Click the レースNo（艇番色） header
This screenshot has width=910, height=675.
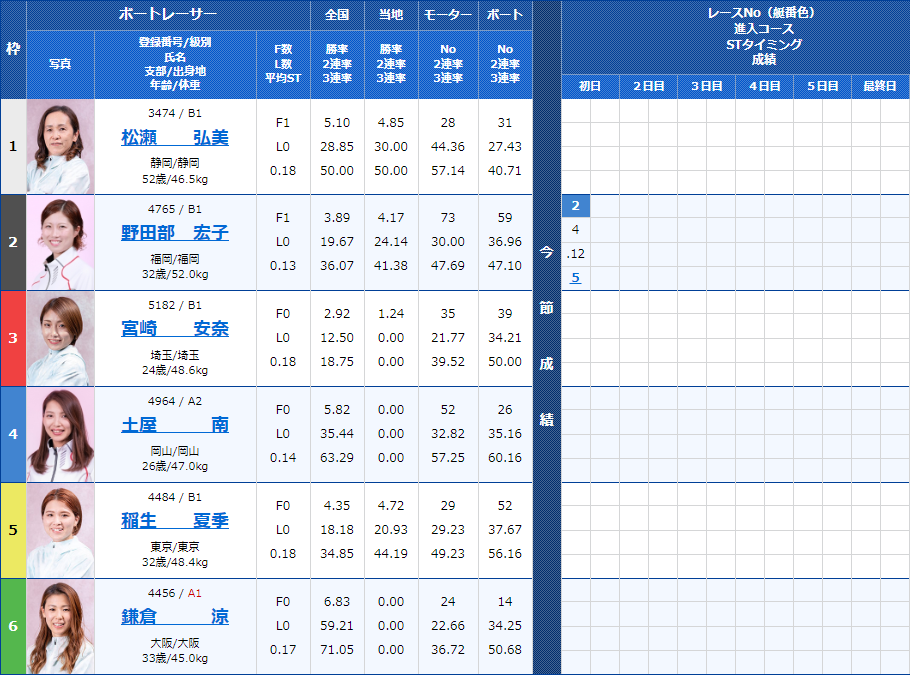764,13
